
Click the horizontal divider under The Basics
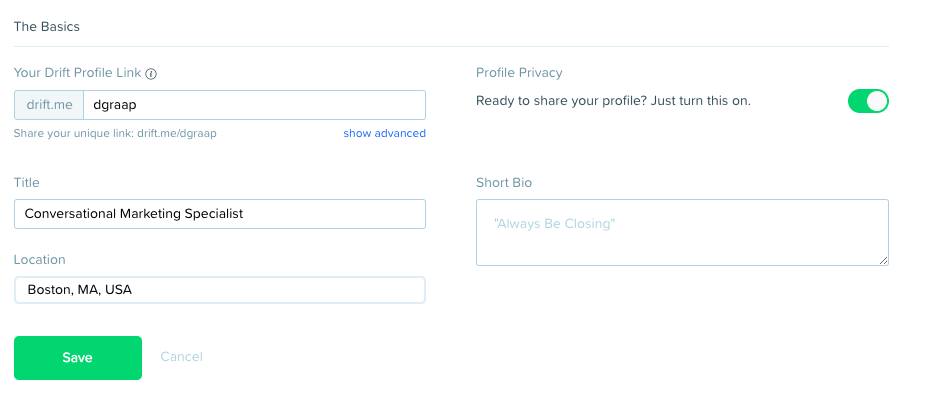tap(452, 46)
